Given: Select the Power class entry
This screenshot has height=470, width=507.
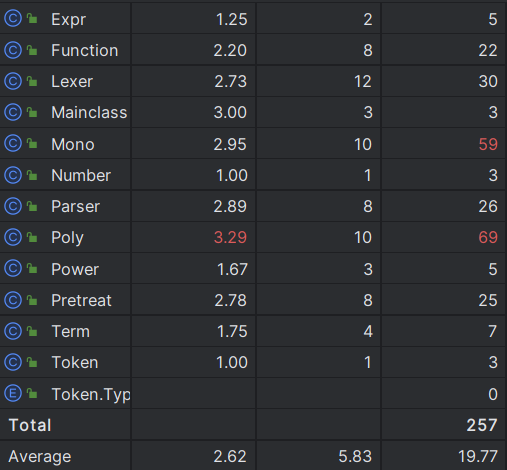Looking at the screenshot, I should 75,269.
